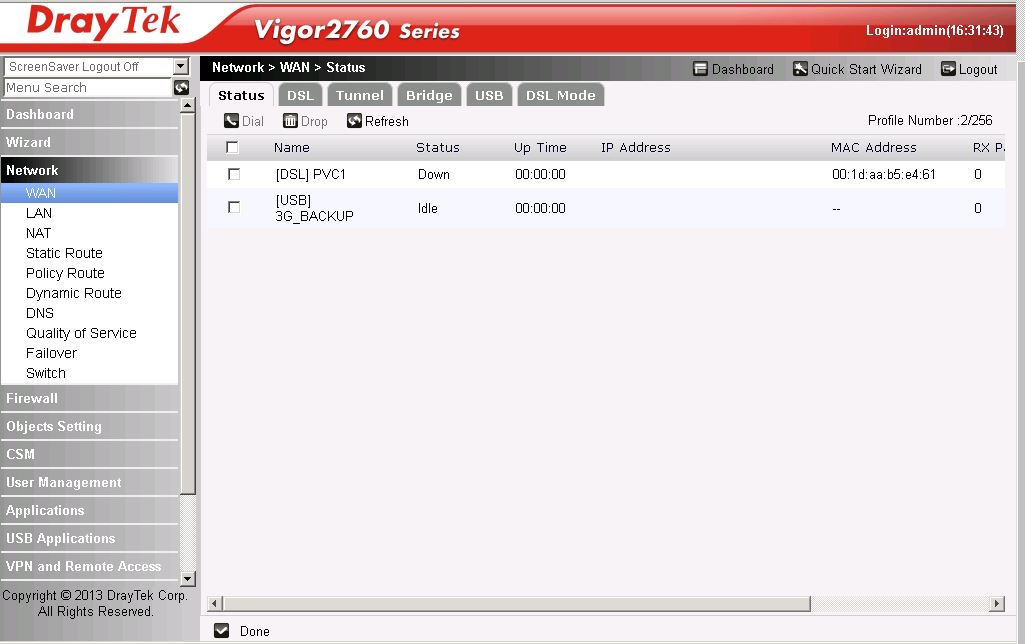Launch the Quick Start Wizard icon
Viewport: 1025px width, 644px height.
coord(800,69)
